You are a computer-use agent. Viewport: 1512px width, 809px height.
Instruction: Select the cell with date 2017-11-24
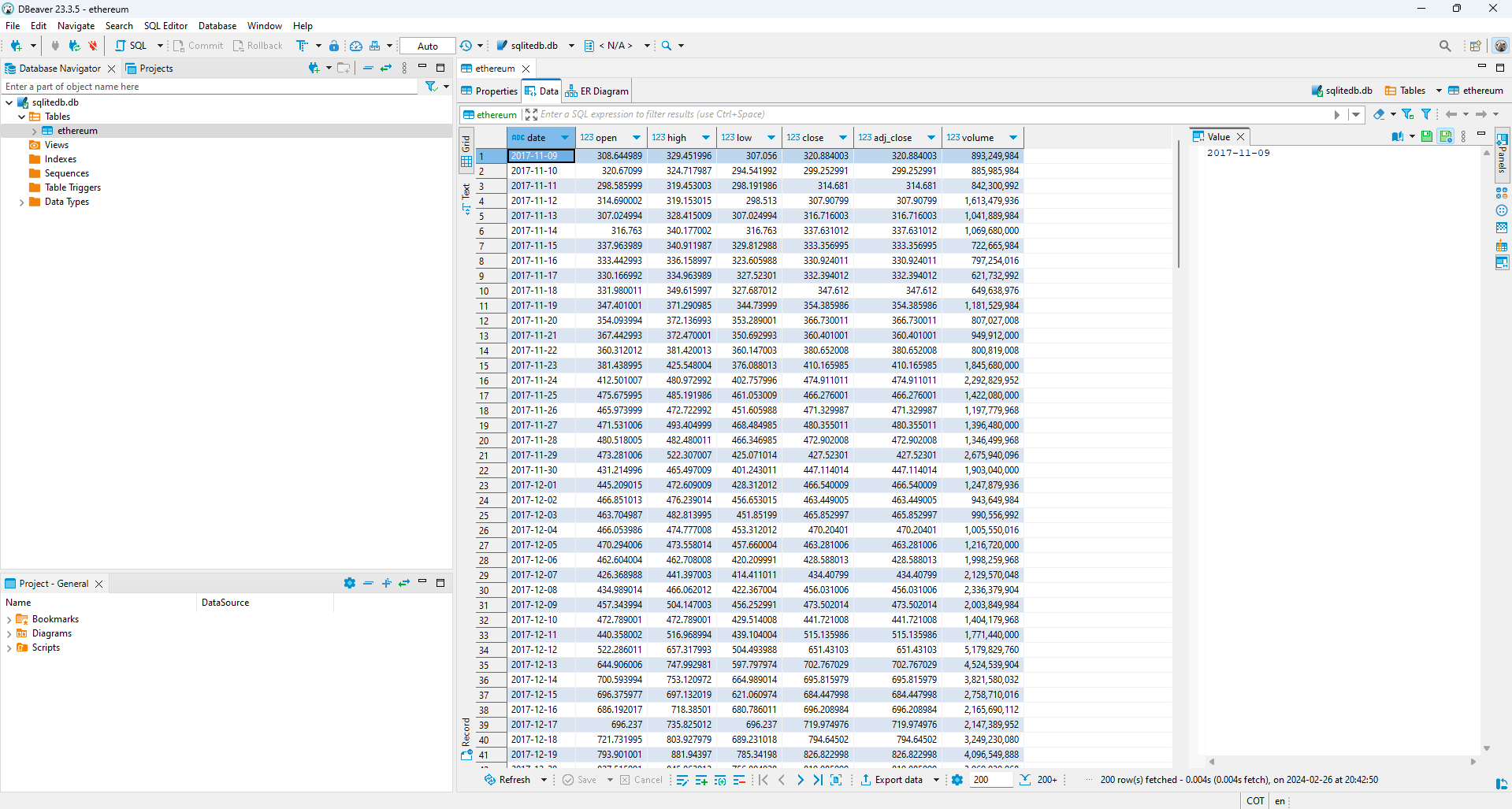(x=541, y=380)
